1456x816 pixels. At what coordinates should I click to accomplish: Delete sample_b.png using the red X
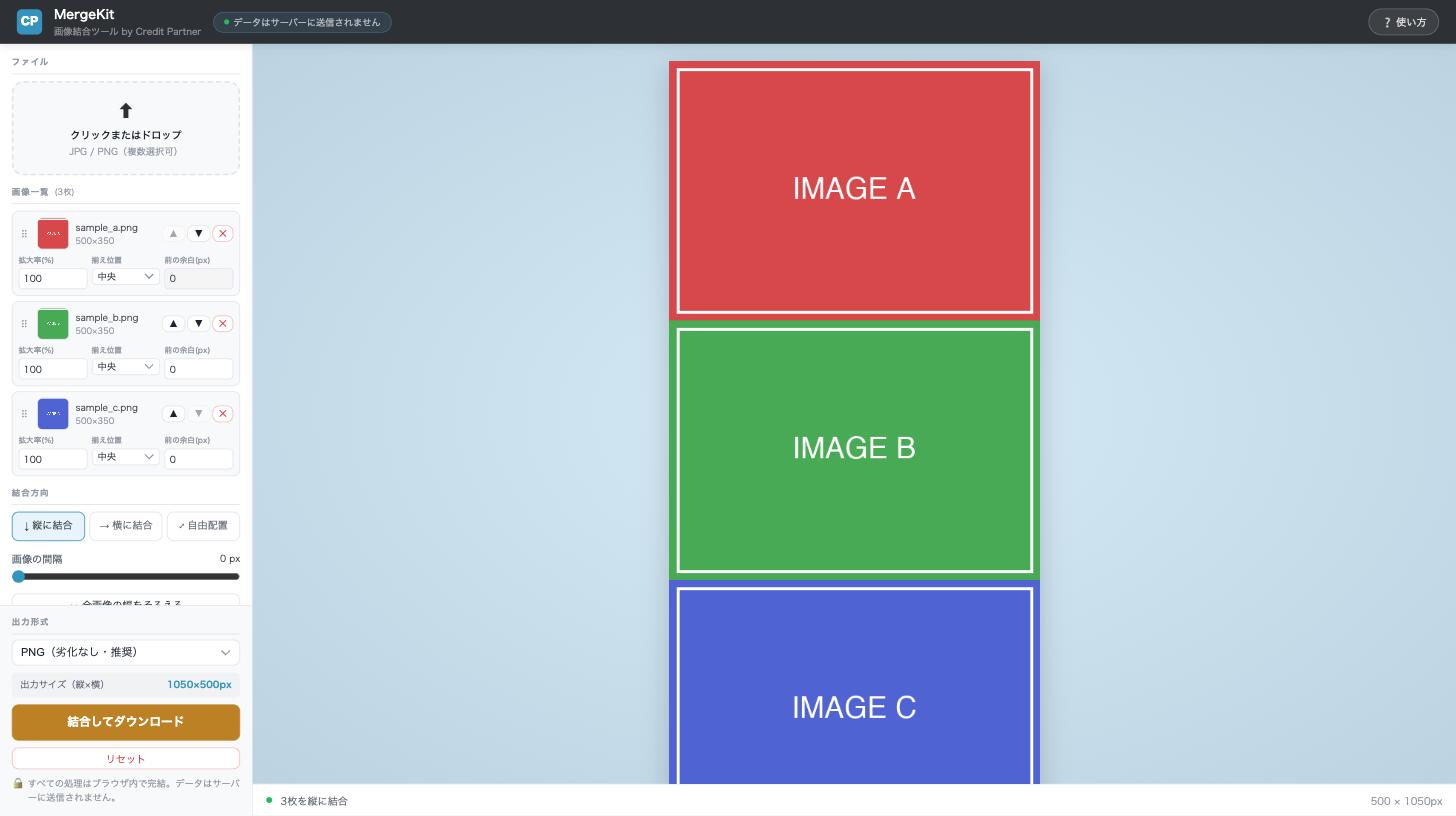(223, 324)
